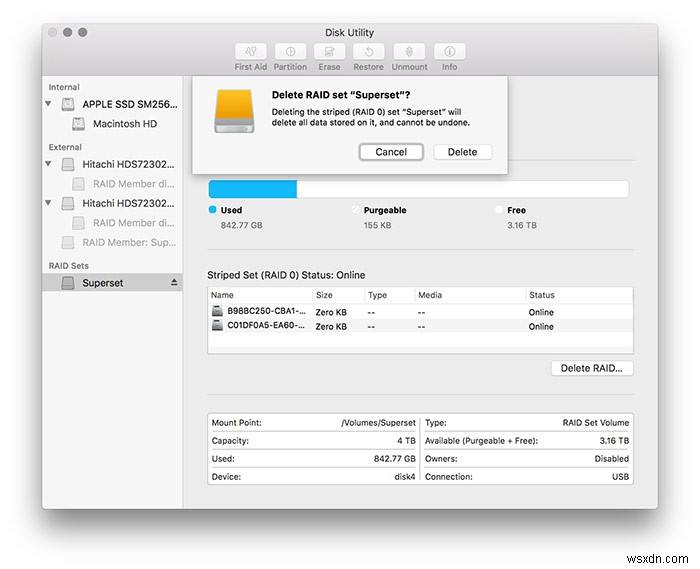Click the eject icon next to Superset
700x569 pixels.
[174, 282]
